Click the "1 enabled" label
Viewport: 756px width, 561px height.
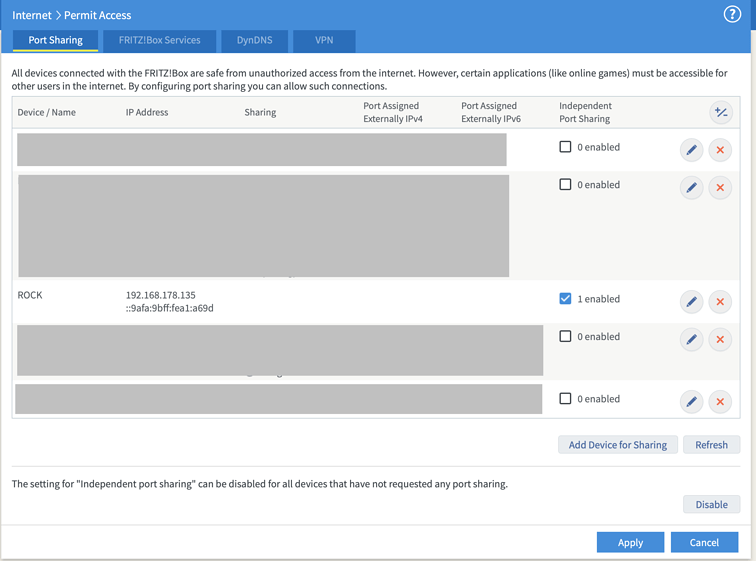click(x=599, y=299)
